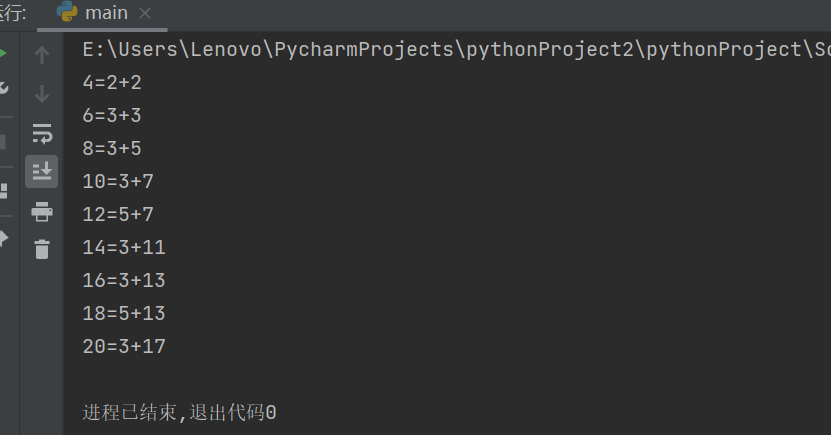Click the Python icon on main tab
Screen dimensions: 831x435
tap(68, 13)
